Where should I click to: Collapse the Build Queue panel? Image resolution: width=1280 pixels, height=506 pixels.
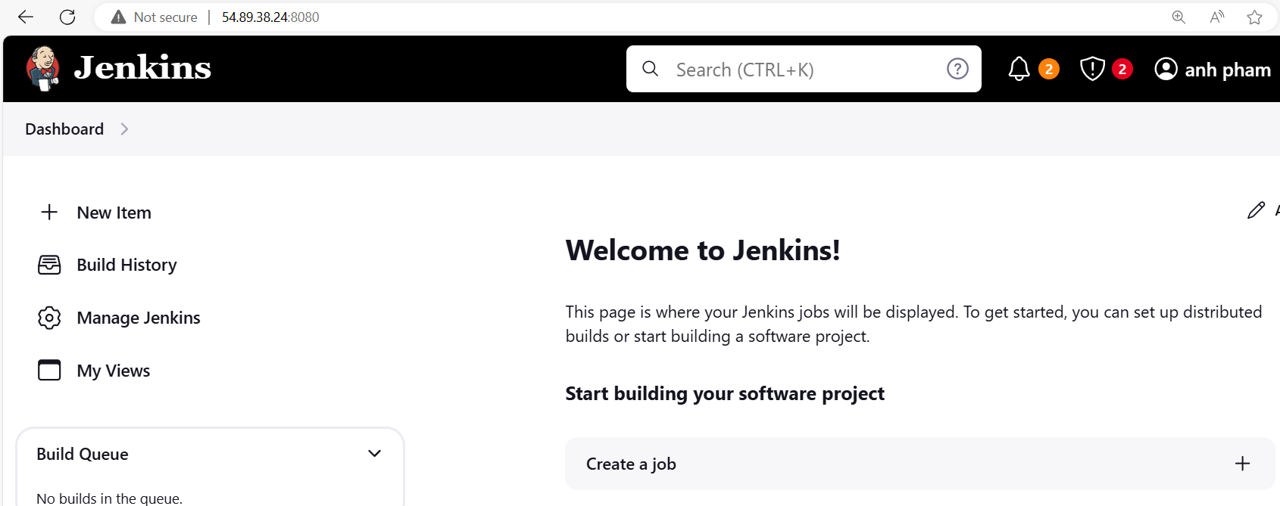click(374, 454)
